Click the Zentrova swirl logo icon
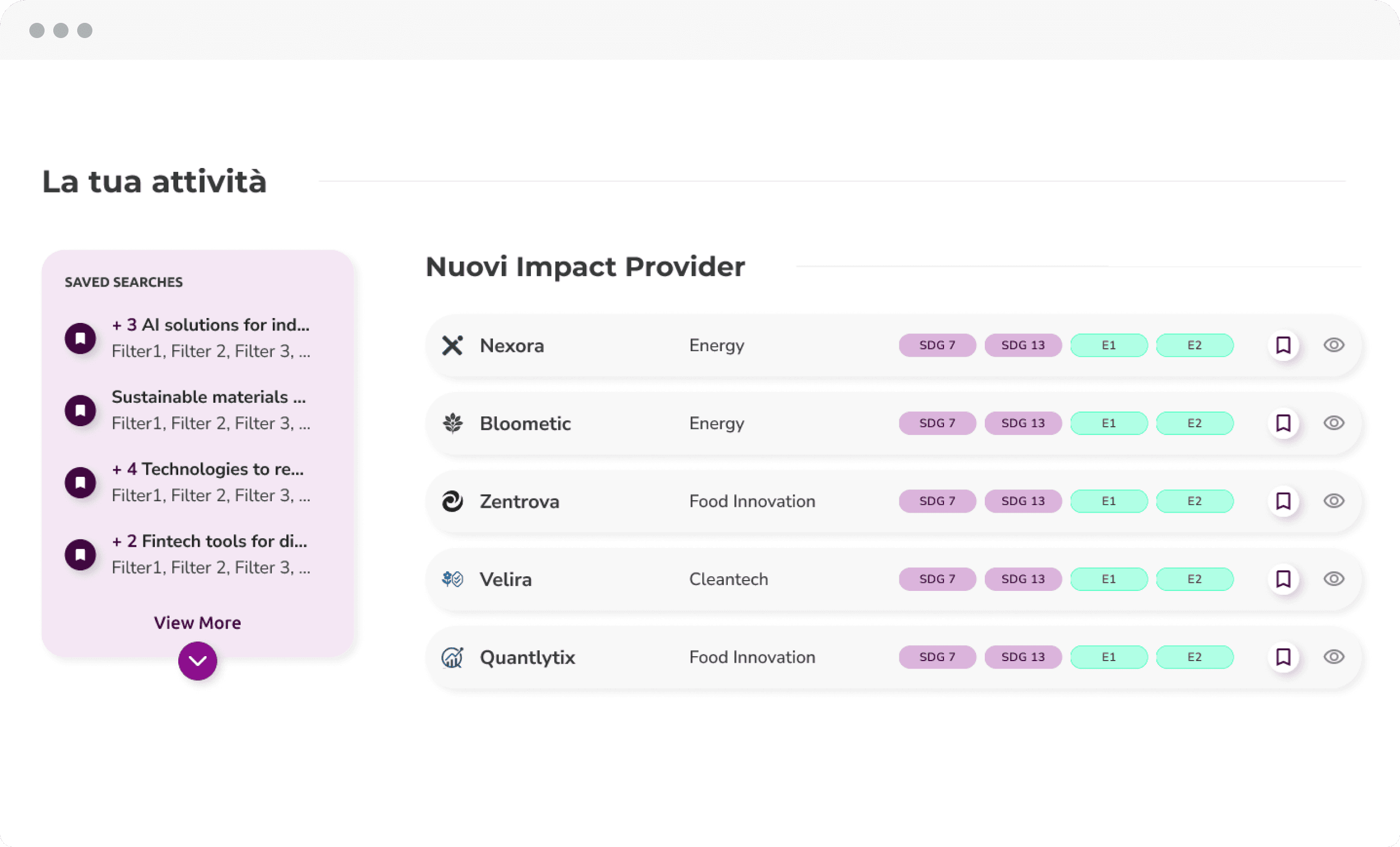 click(452, 501)
